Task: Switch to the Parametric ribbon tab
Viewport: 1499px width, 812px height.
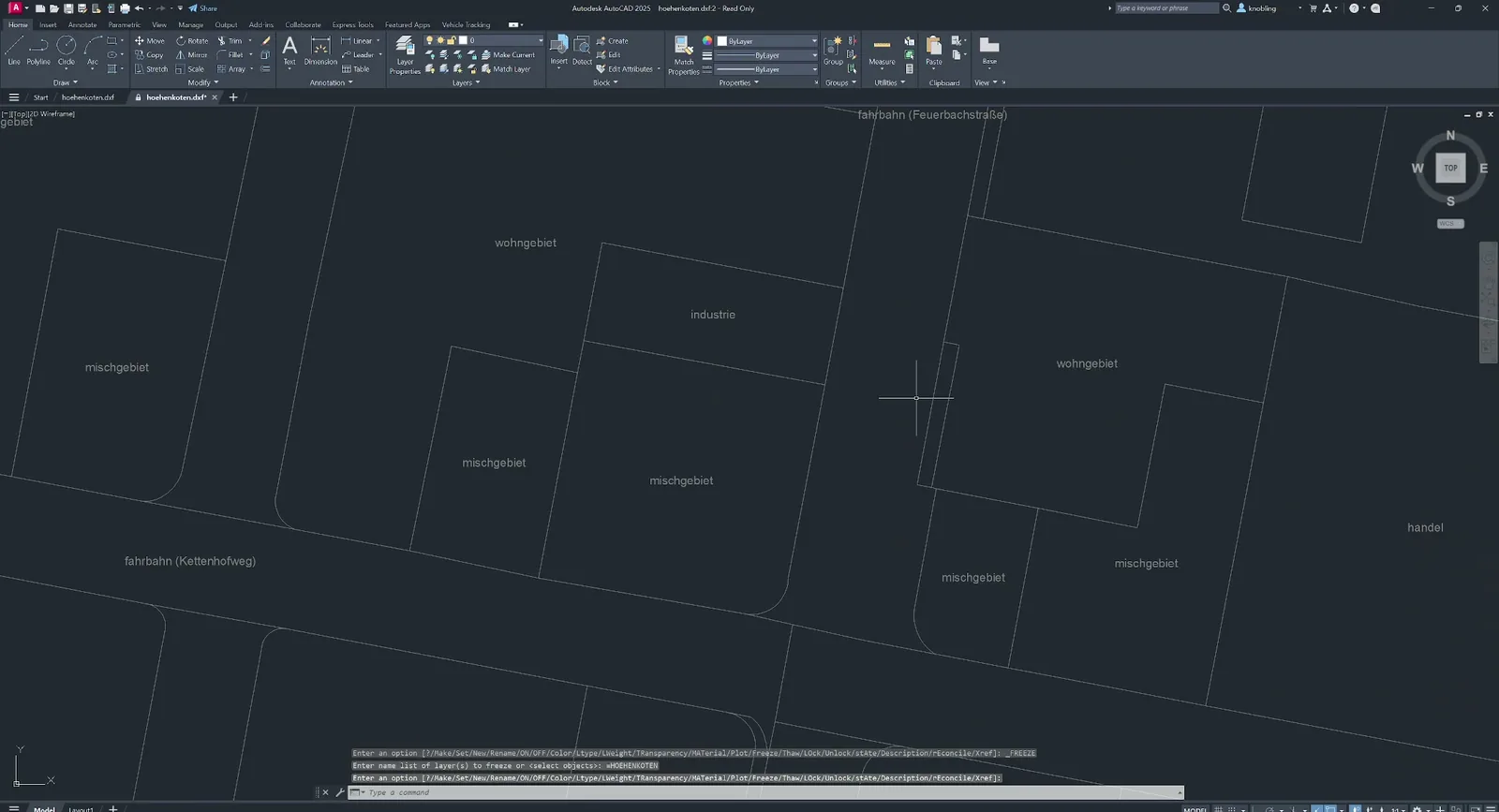Action: pyautogui.click(x=125, y=25)
